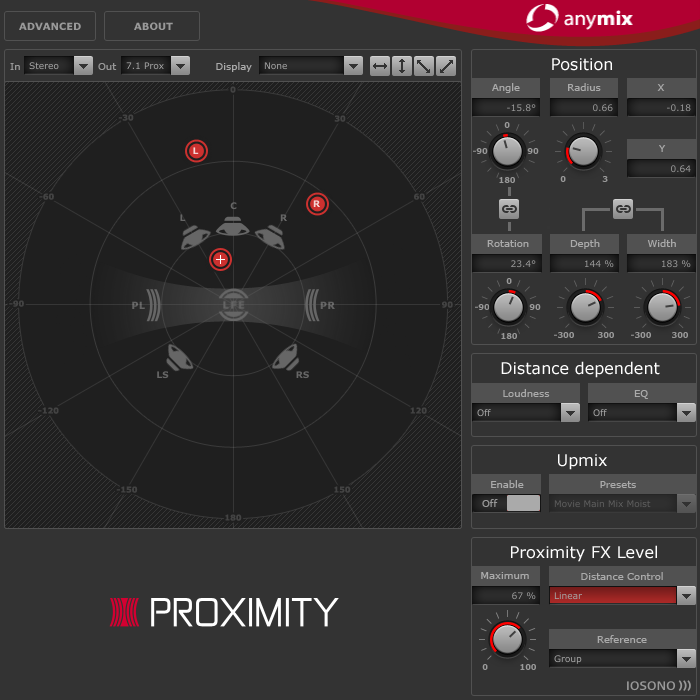Click the Depth 144 % field

click(584, 264)
